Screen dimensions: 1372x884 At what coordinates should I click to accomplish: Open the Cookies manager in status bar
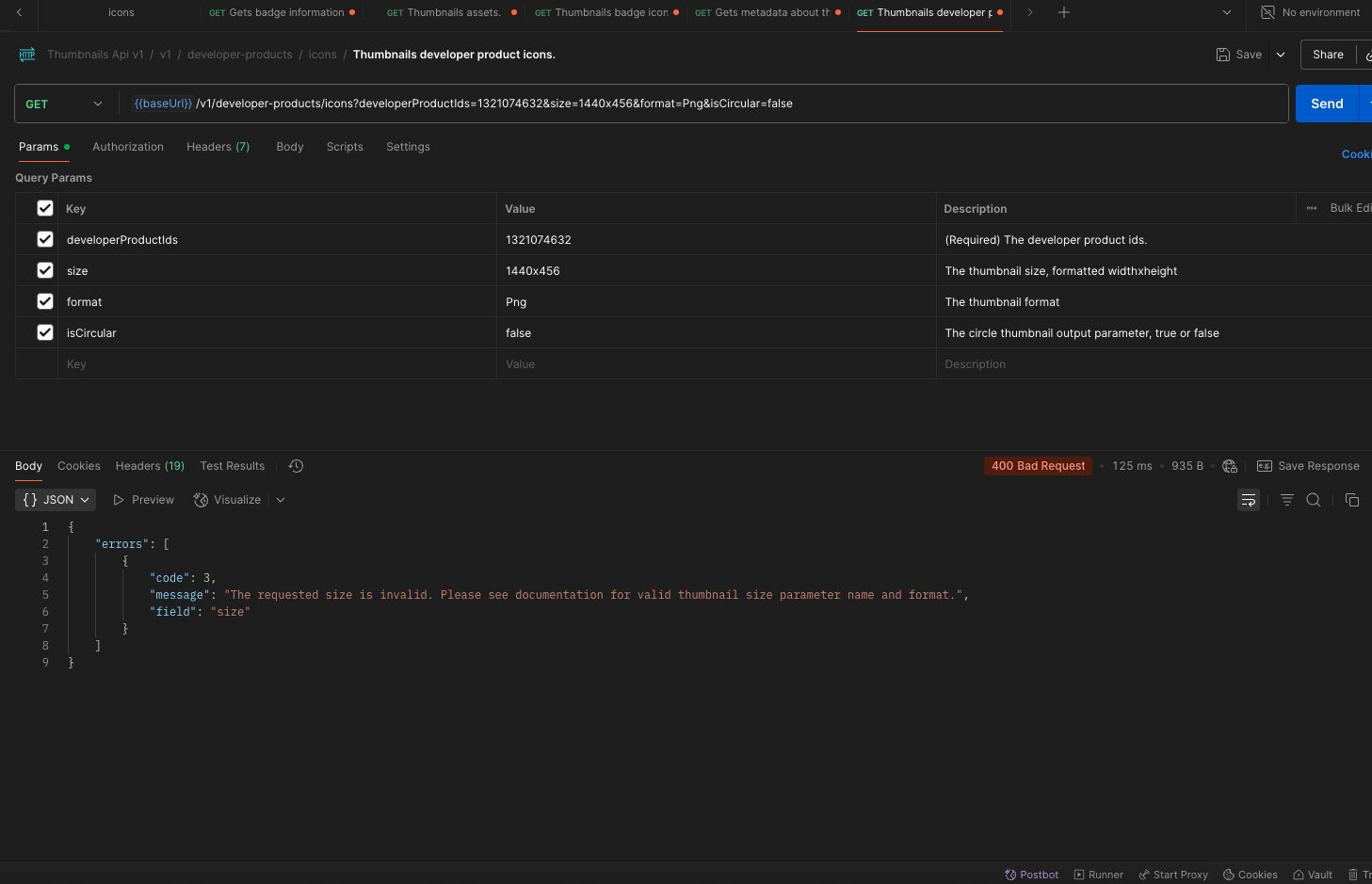click(1250, 874)
